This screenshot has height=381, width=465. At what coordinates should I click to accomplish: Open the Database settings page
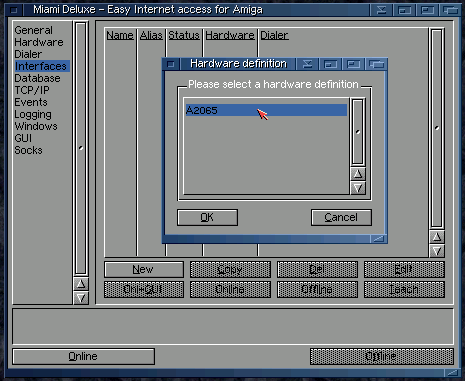point(37,78)
